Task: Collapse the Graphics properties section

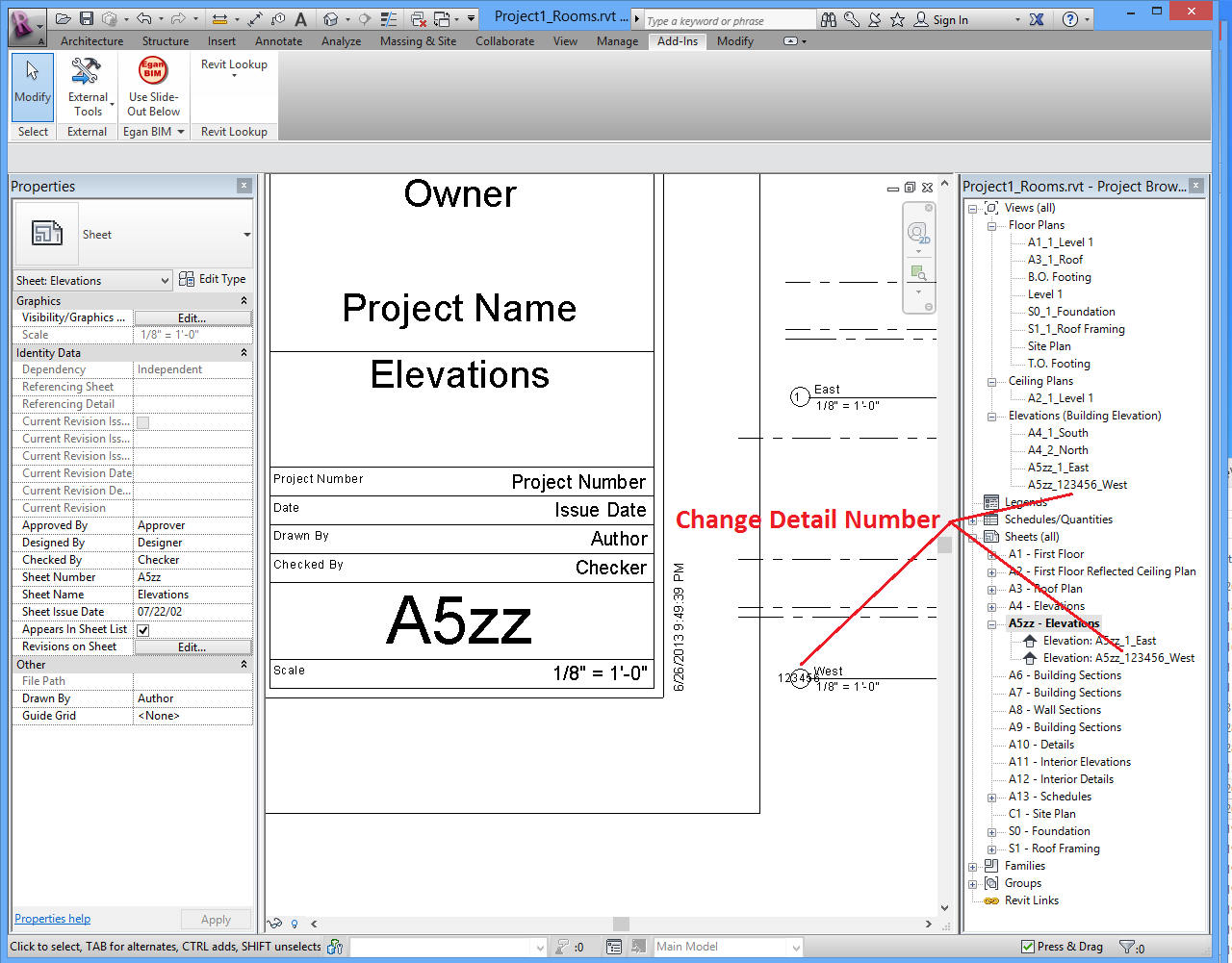Action: pos(244,301)
